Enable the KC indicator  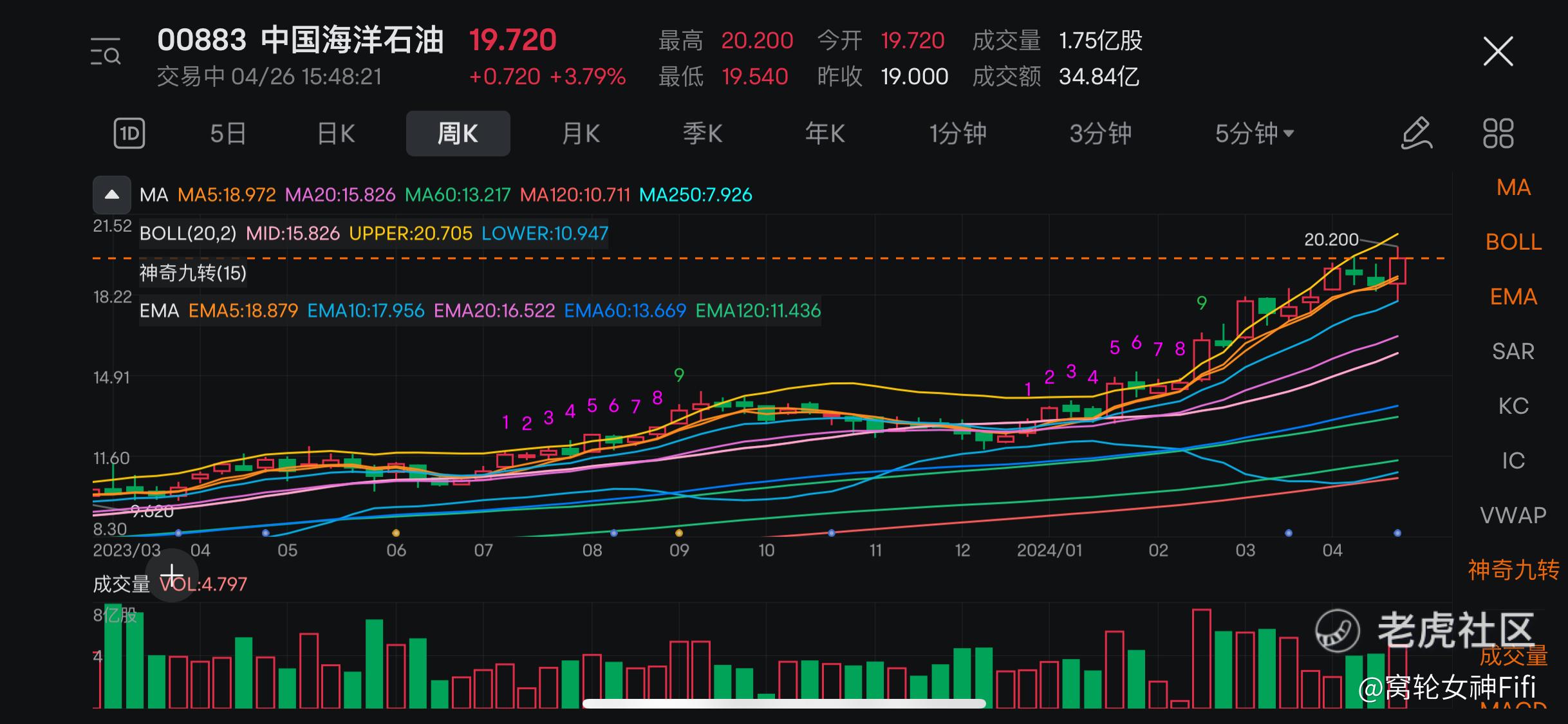point(1513,406)
